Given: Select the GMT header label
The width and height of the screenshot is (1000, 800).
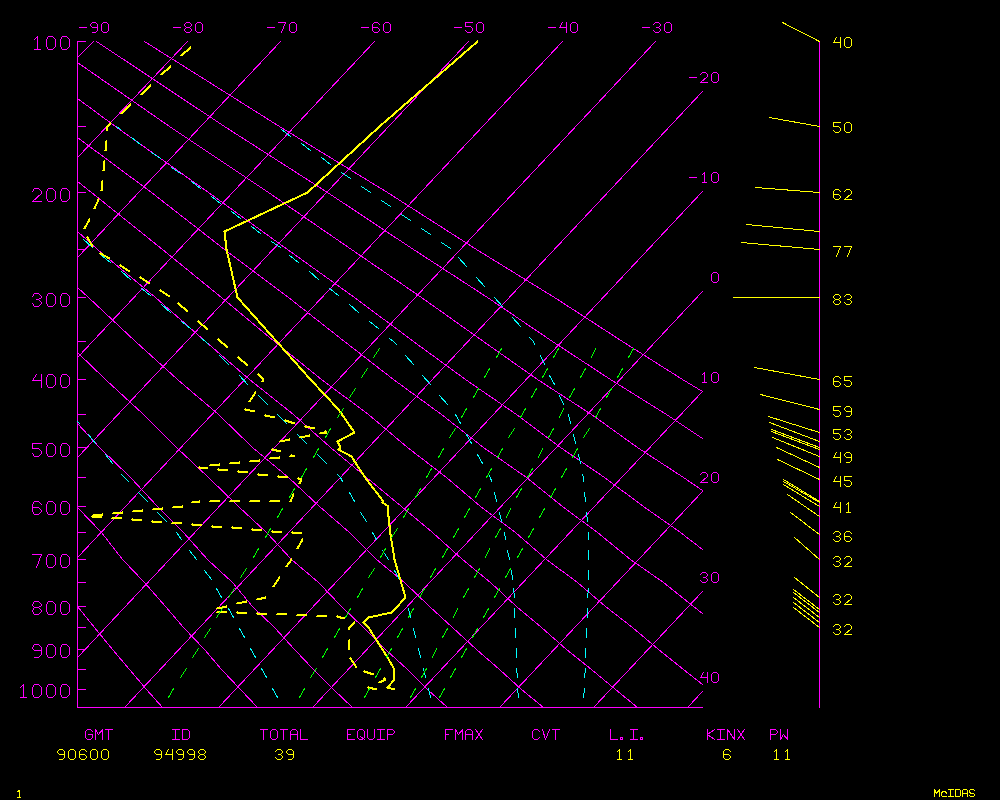Looking at the screenshot, I should click(x=98, y=735).
